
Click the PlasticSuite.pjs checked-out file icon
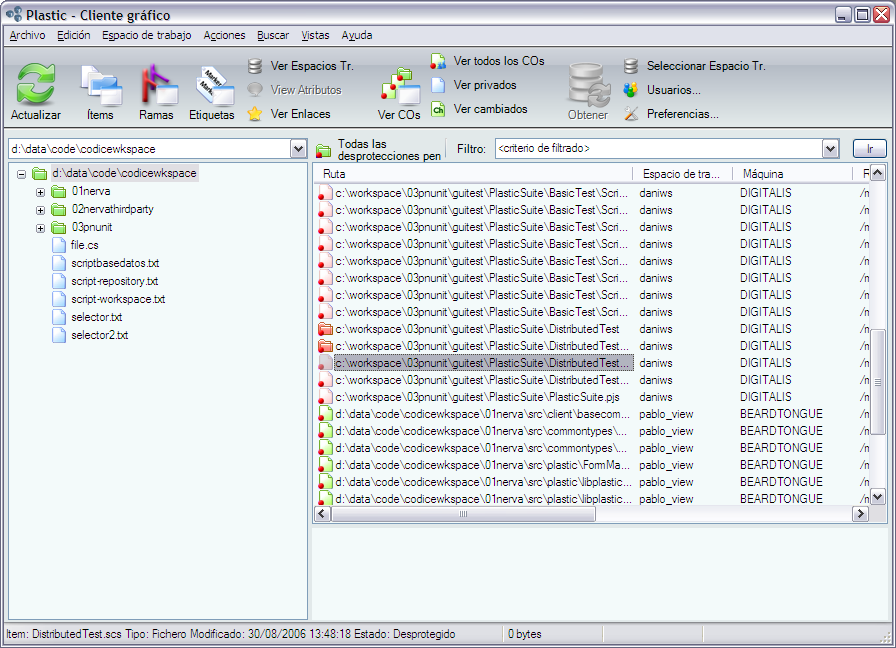(x=325, y=397)
